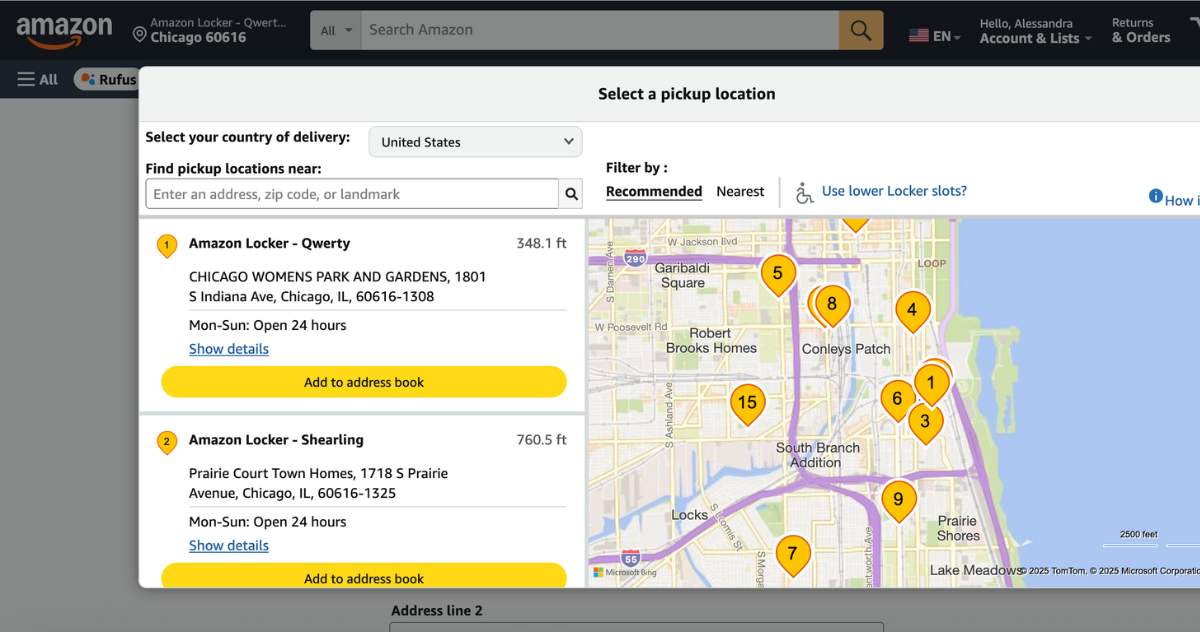This screenshot has height=632, width=1200.
Task: Click the Microsoft Bing logo on map
Action: pyautogui.click(x=625, y=572)
